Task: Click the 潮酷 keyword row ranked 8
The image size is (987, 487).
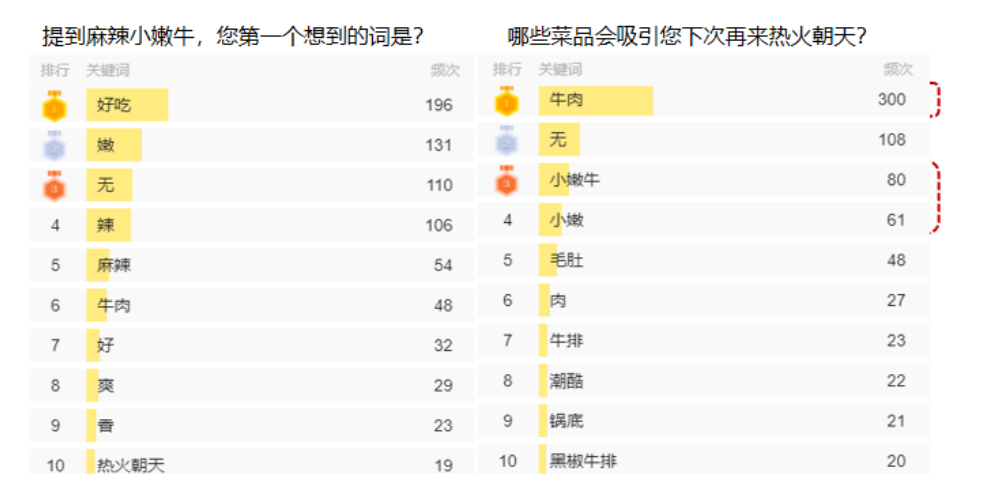Action: (703, 381)
